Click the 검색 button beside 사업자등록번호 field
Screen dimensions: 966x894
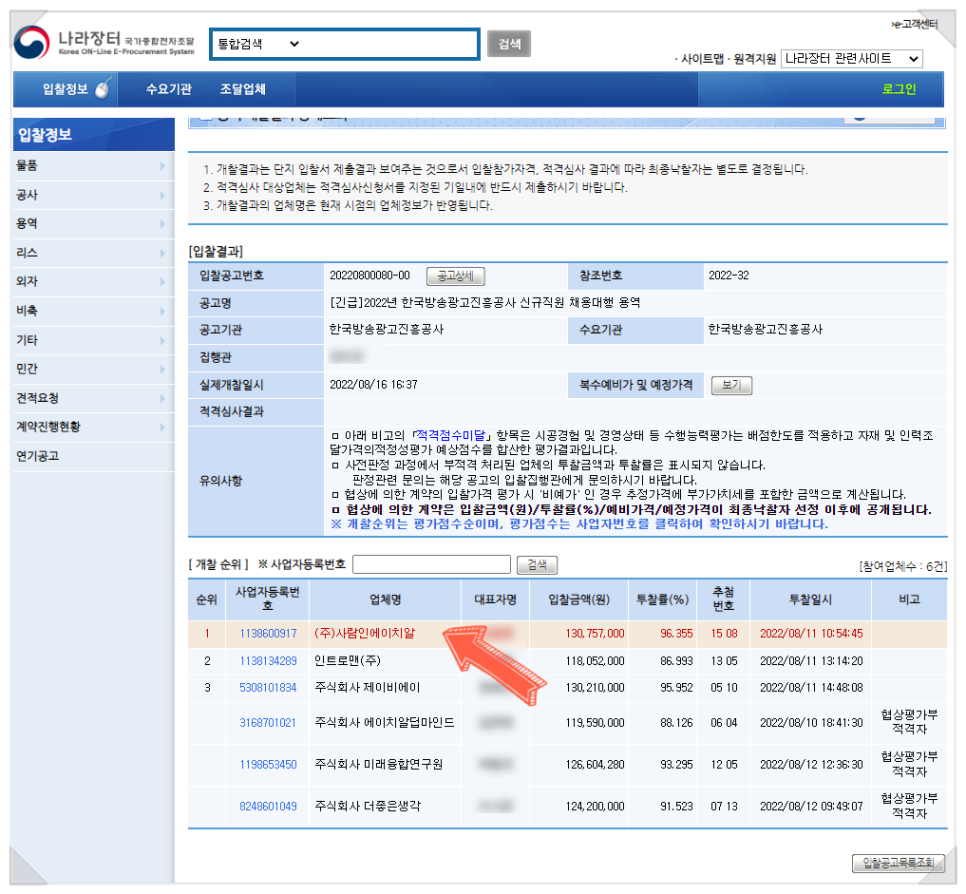tap(537, 564)
